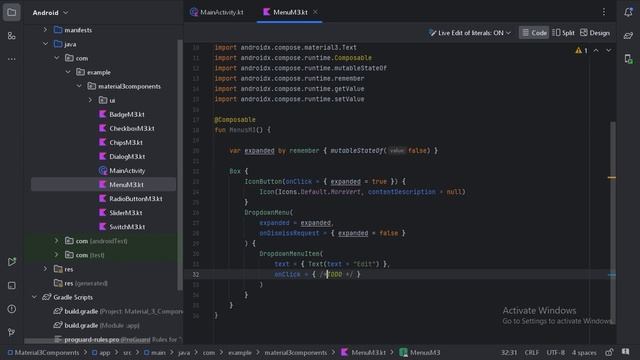Viewport: 640px width, 360px height.
Task: Close the MenuM3.kt tab
Action: pos(315,12)
